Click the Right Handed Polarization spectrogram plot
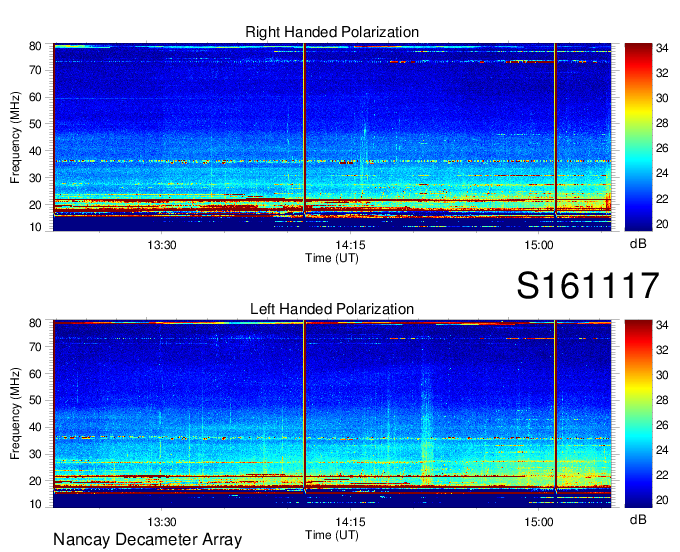This screenshot has width=680, height=552. coord(332,137)
